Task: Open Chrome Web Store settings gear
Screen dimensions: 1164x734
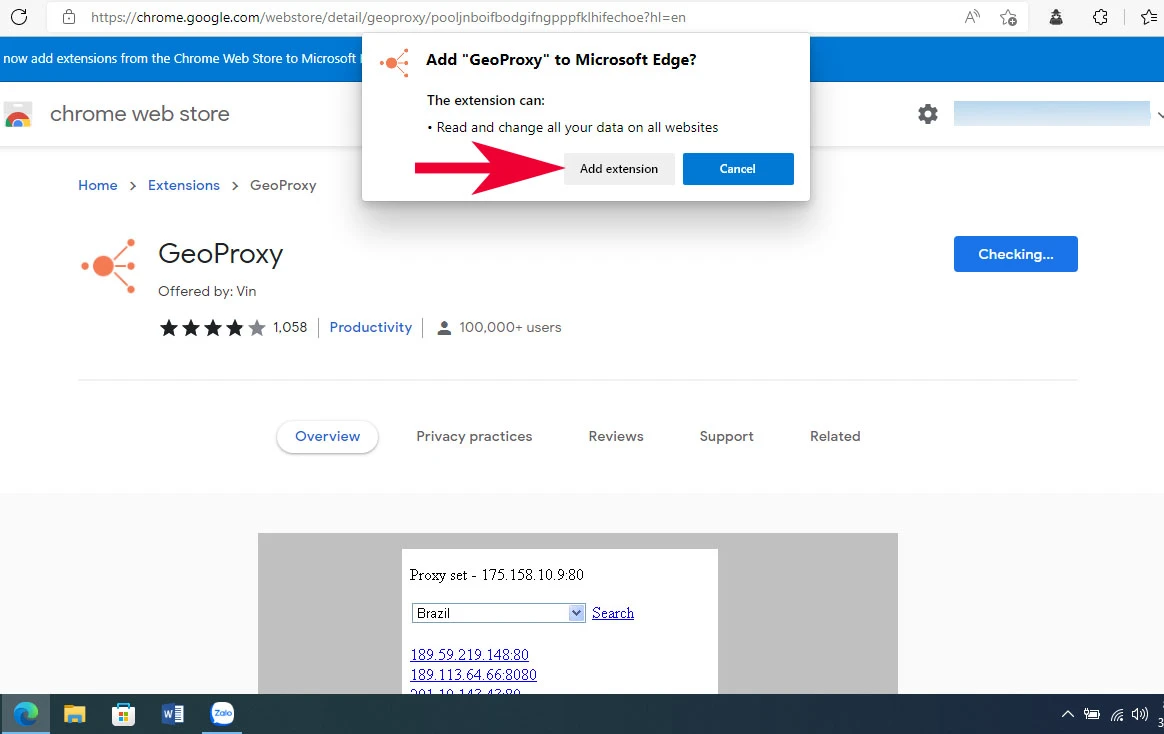Action: coord(928,114)
